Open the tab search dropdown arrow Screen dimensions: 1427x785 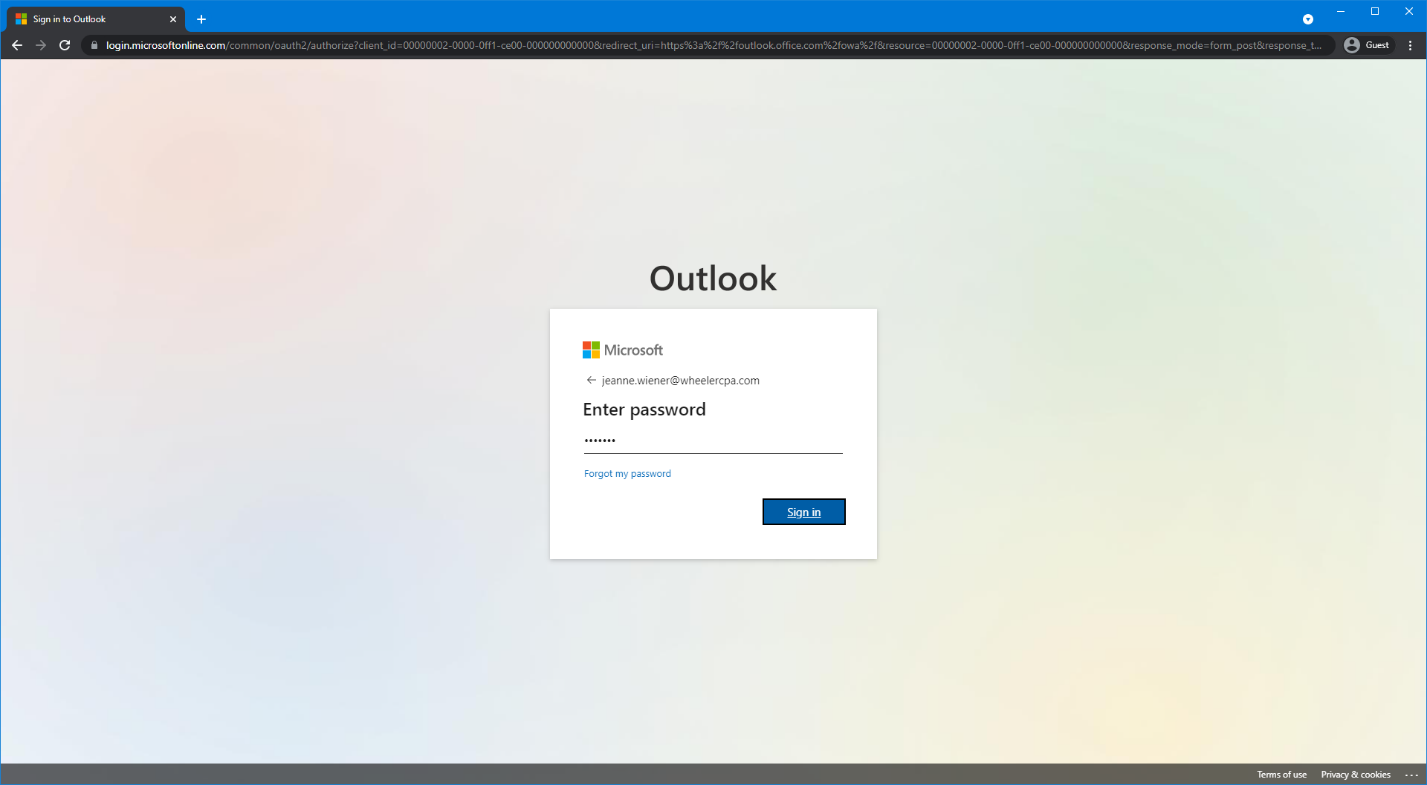point(1308,19)
